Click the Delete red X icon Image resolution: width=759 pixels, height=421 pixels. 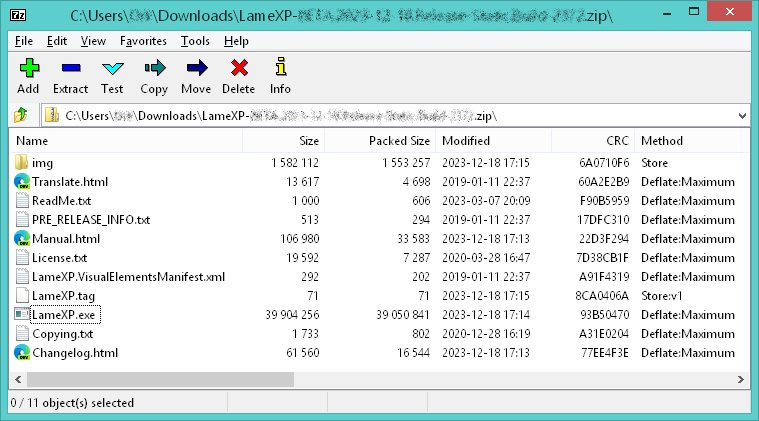tap(239, 68)
